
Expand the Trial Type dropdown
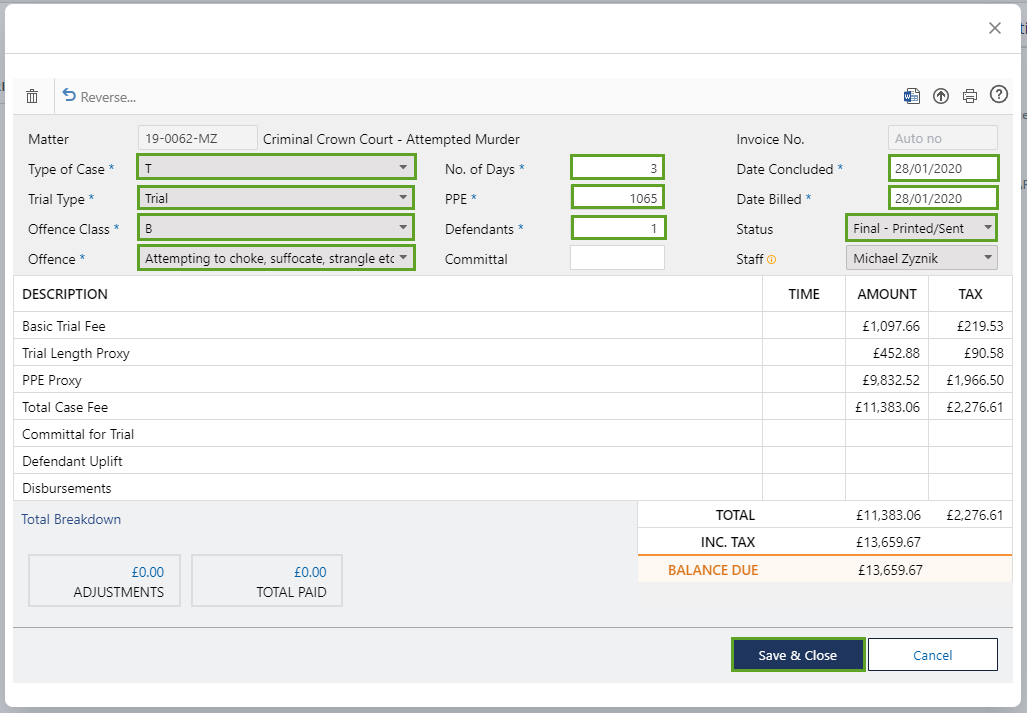coord(276,198)
